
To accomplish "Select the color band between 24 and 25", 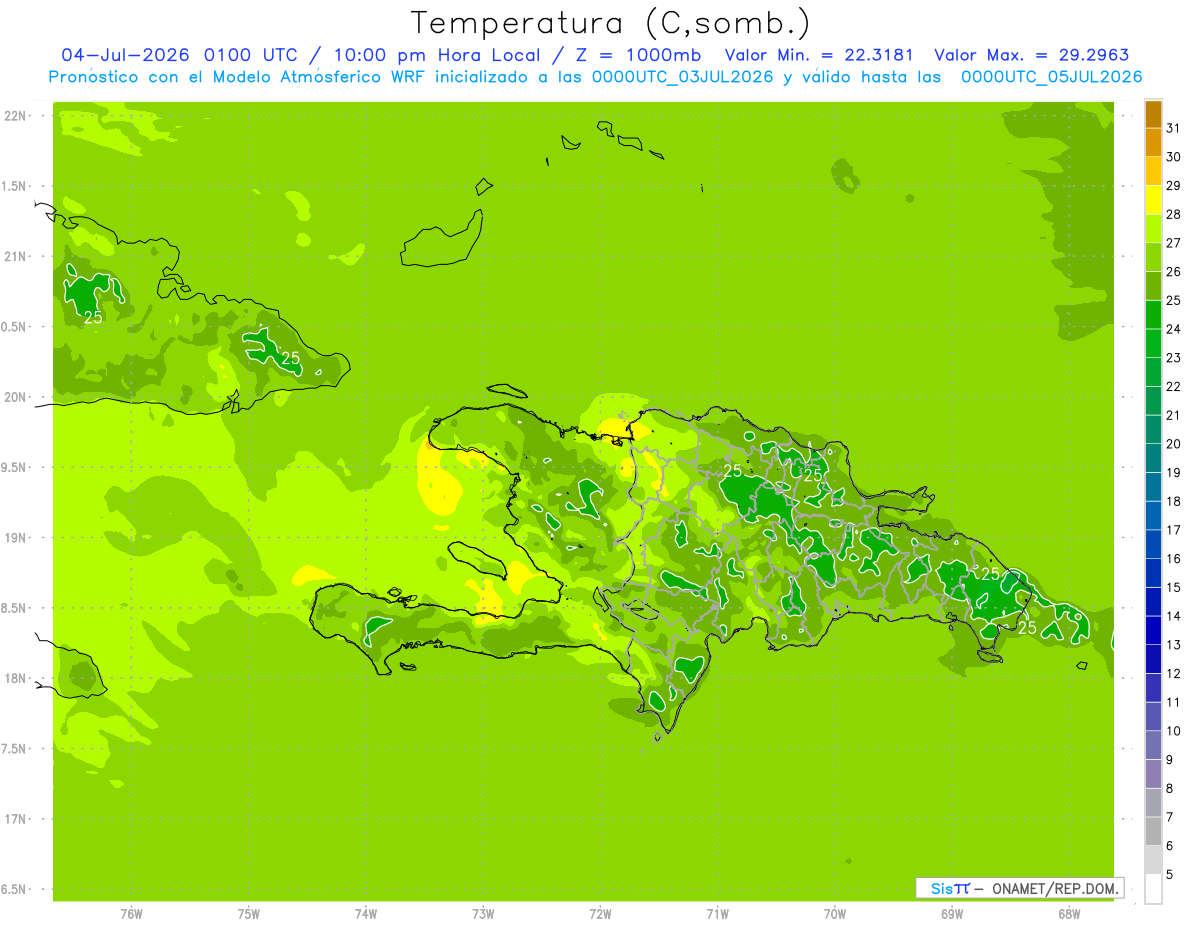I will pyautogui.click(x=1153, y=315).
